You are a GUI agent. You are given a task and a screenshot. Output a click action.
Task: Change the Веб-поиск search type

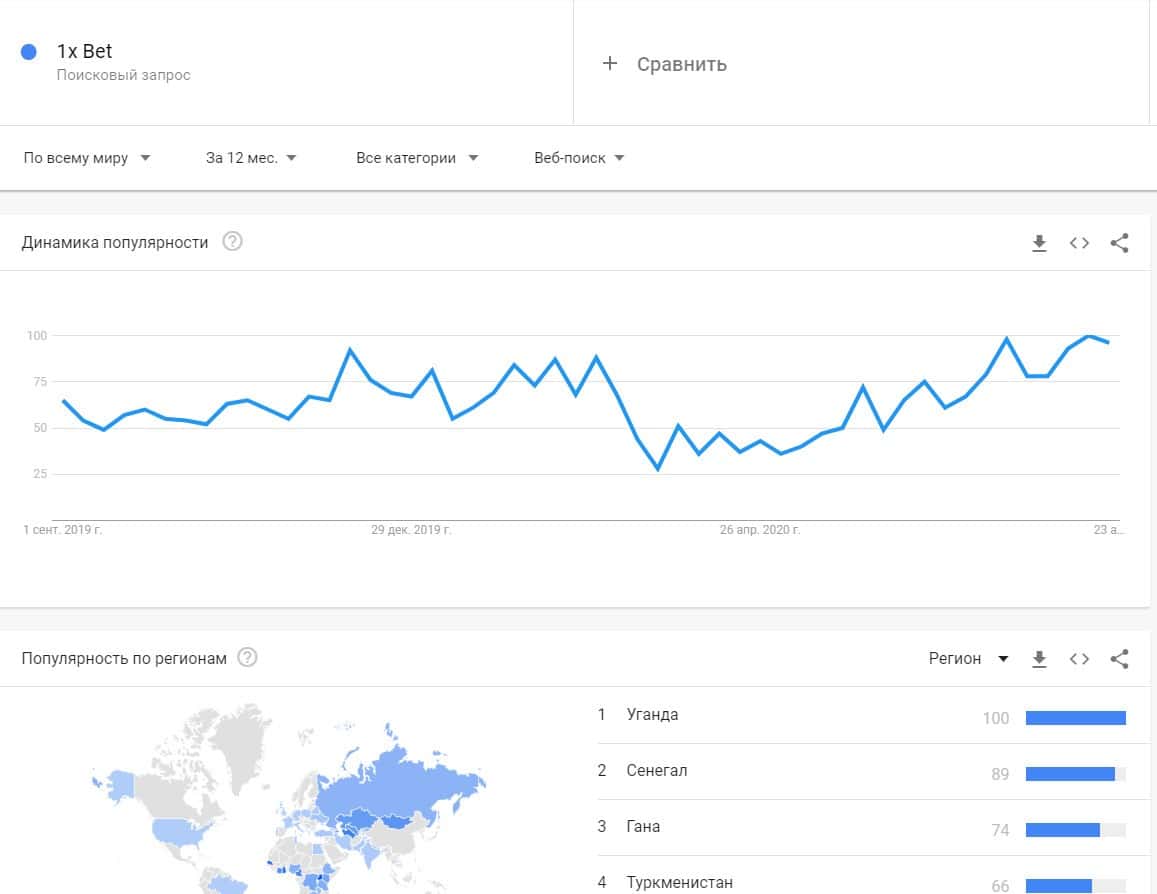(579, 158)
